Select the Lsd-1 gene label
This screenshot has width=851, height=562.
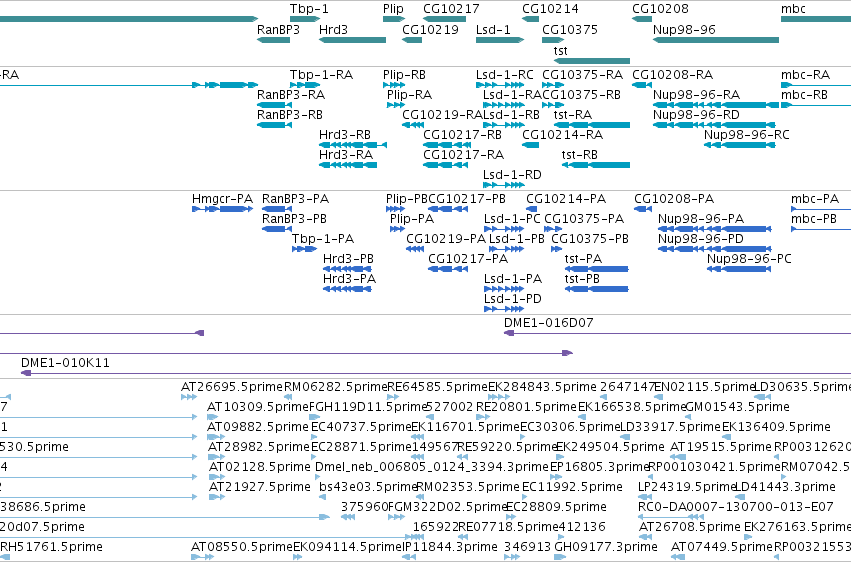[x=493, y=29]
